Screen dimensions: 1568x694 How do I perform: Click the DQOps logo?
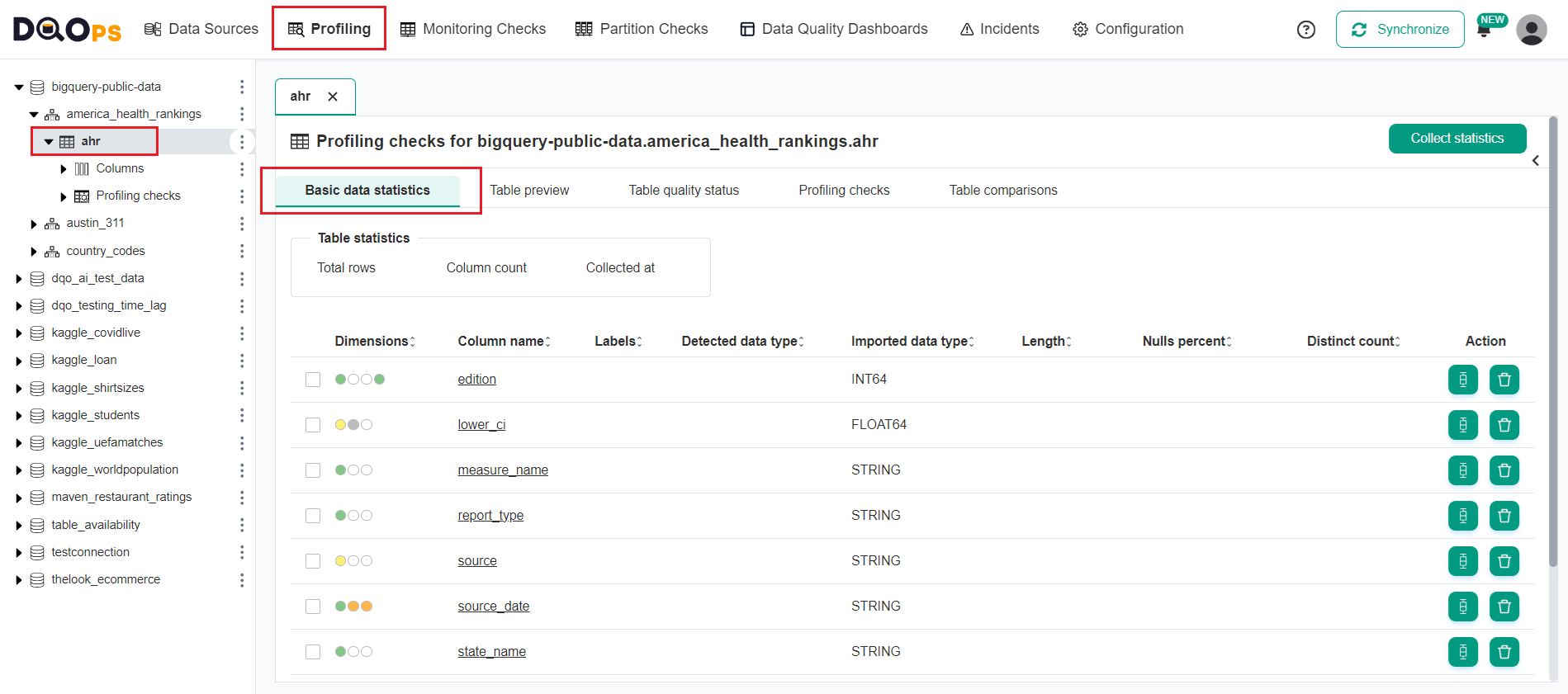[x=67, y=30]
